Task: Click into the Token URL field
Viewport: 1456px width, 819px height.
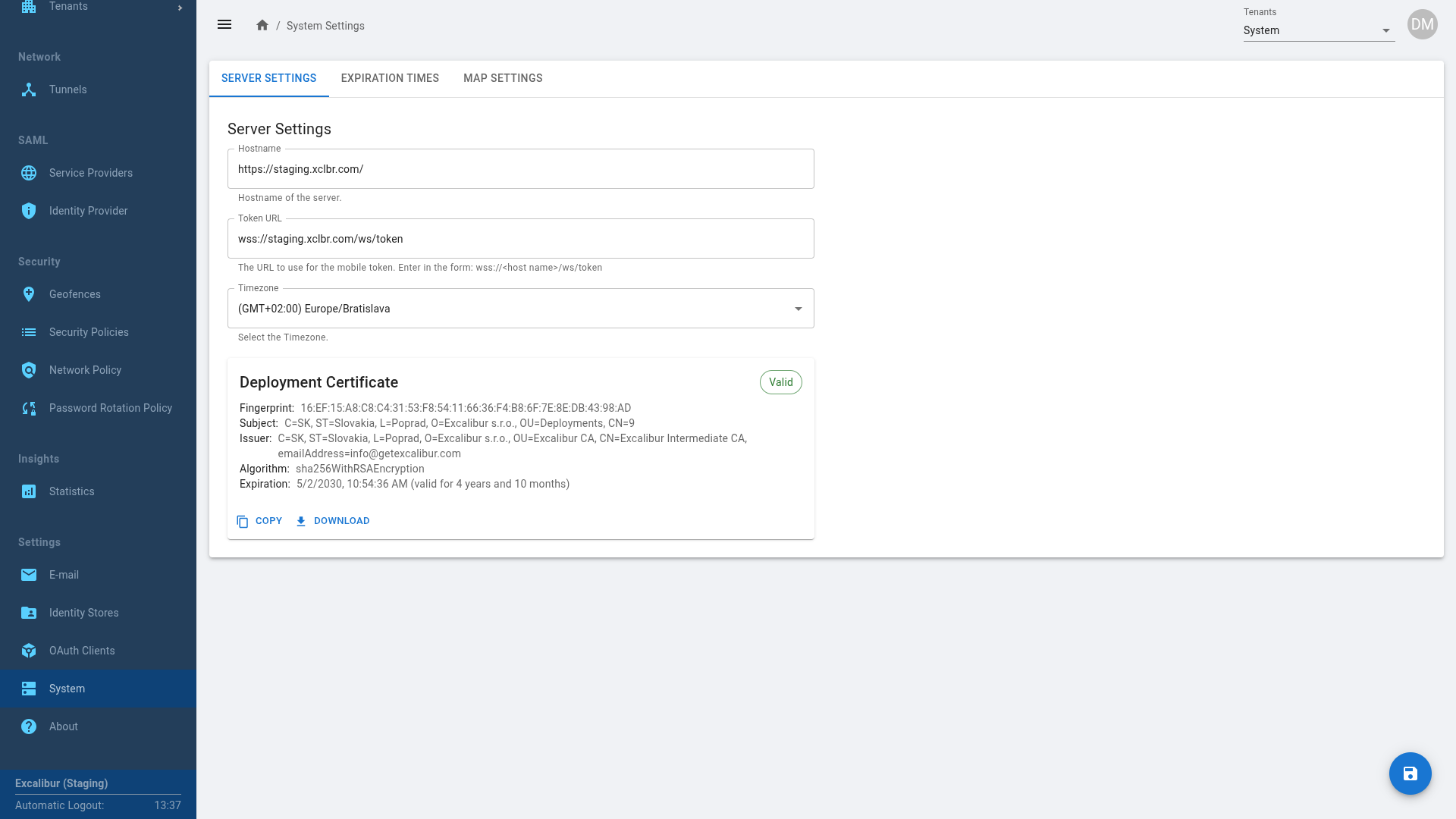Action: pyautogui.click(x=520, y=239)
